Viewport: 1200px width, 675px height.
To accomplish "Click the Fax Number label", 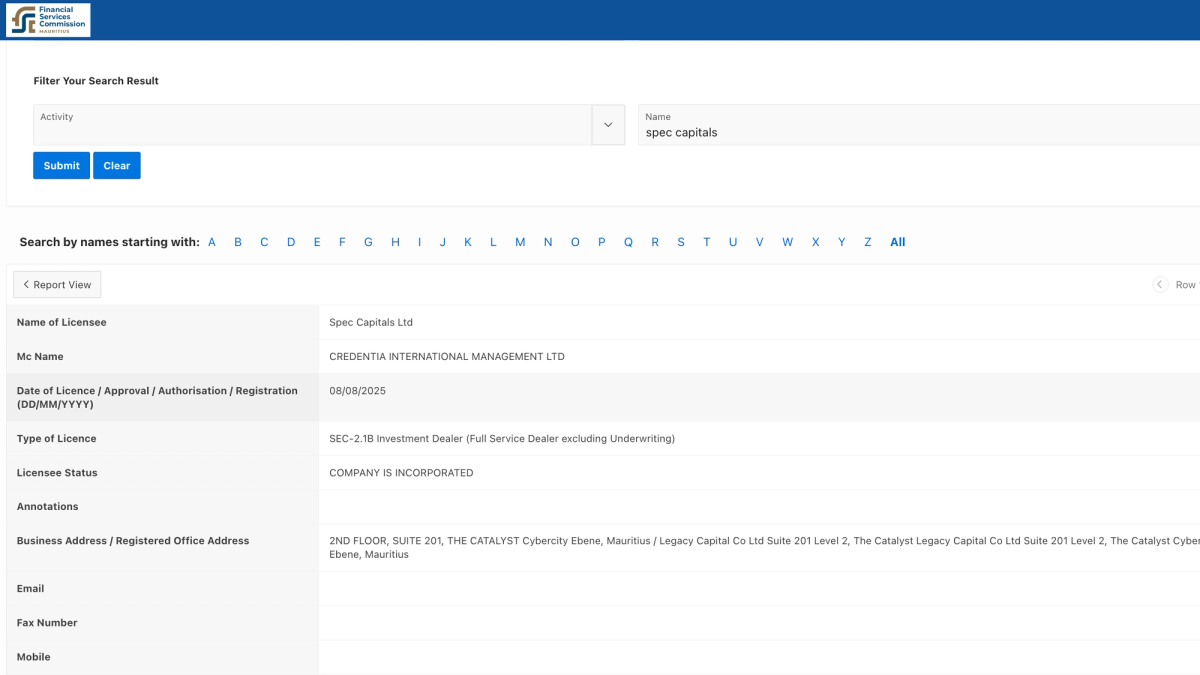I will (x=47, y=622).
